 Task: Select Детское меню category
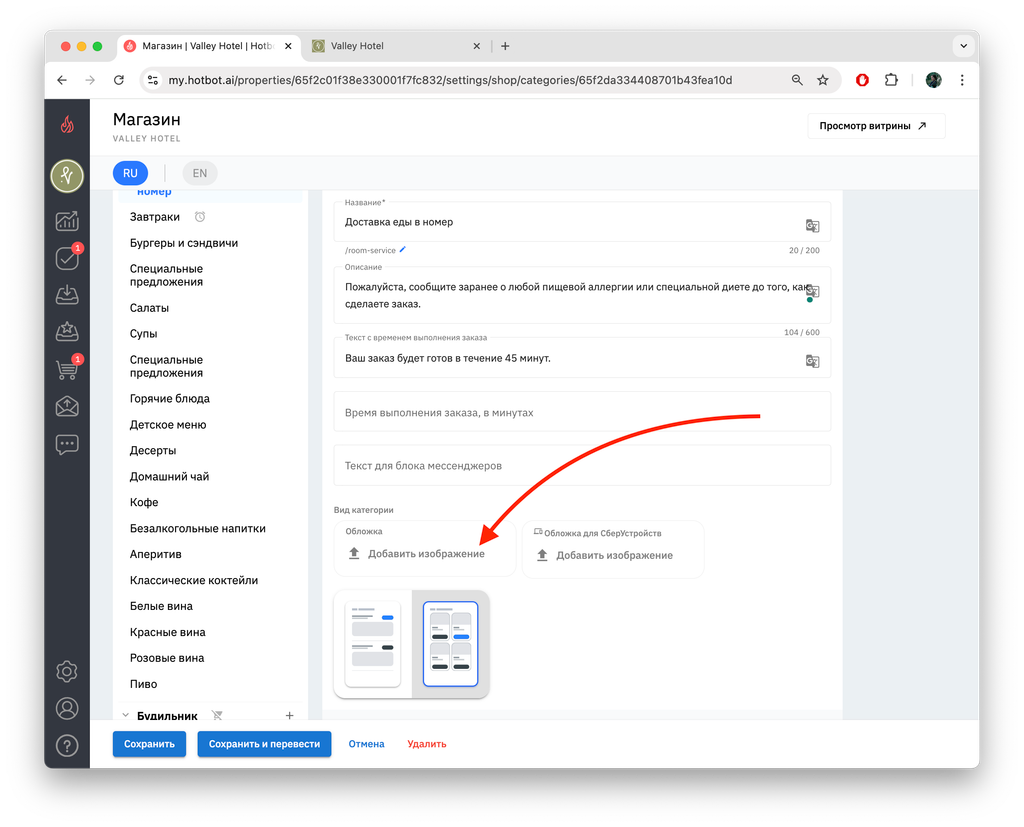(168, 425)
